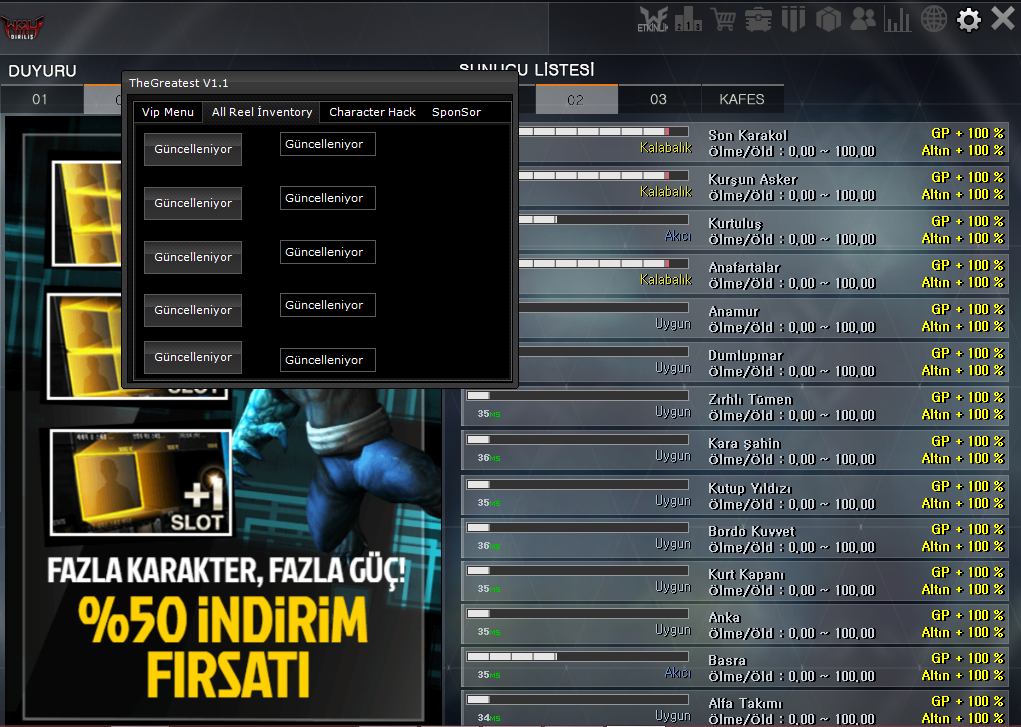Open the Character Hack tab
The width and height of the screenshot is (1021, 727).
(372, 112)
